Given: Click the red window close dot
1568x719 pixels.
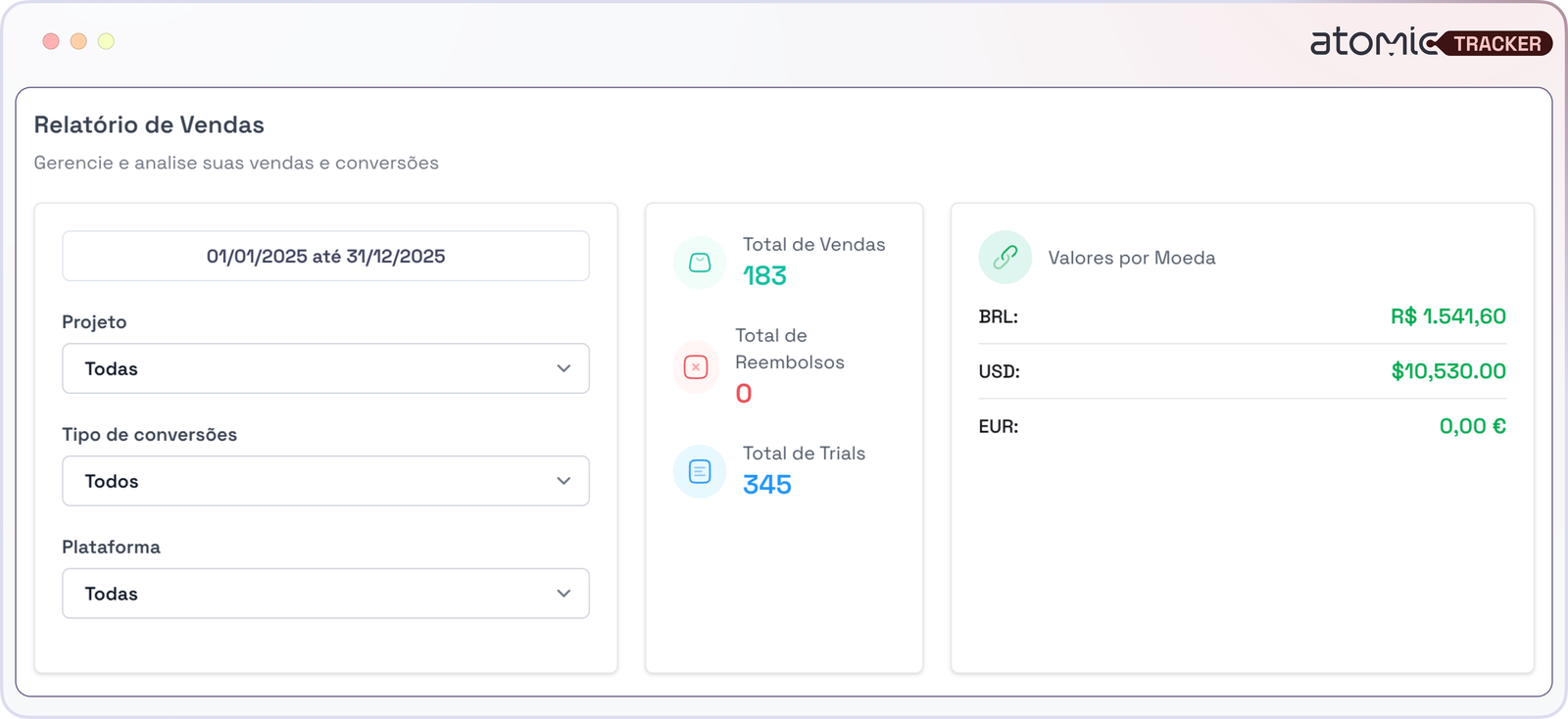Looking at the screenshot, I should (51, 41).
